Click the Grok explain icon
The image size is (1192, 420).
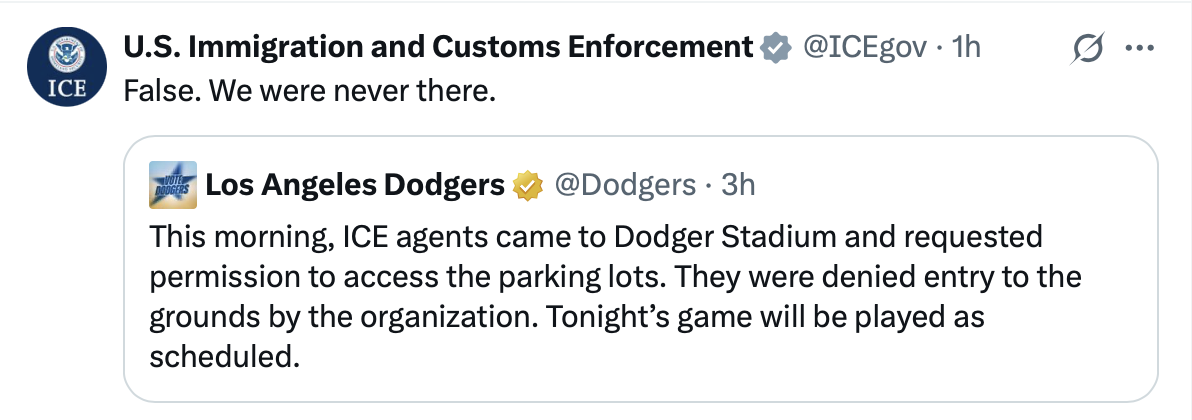[1087, 49]
